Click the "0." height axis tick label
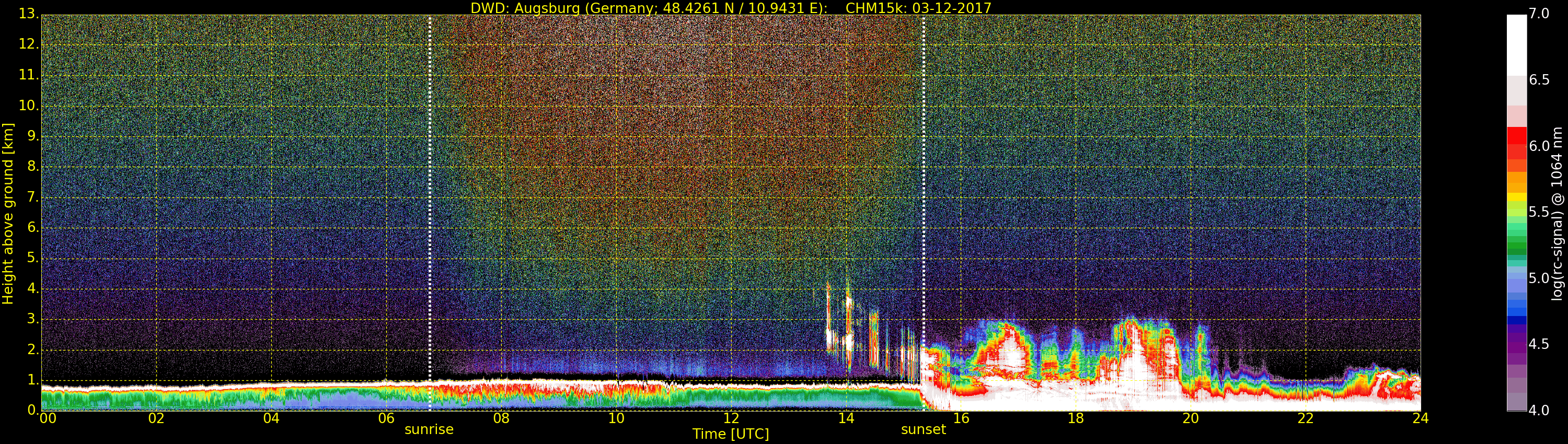The height and width of the screenshot is (444, 1568). tap(33, 411)
